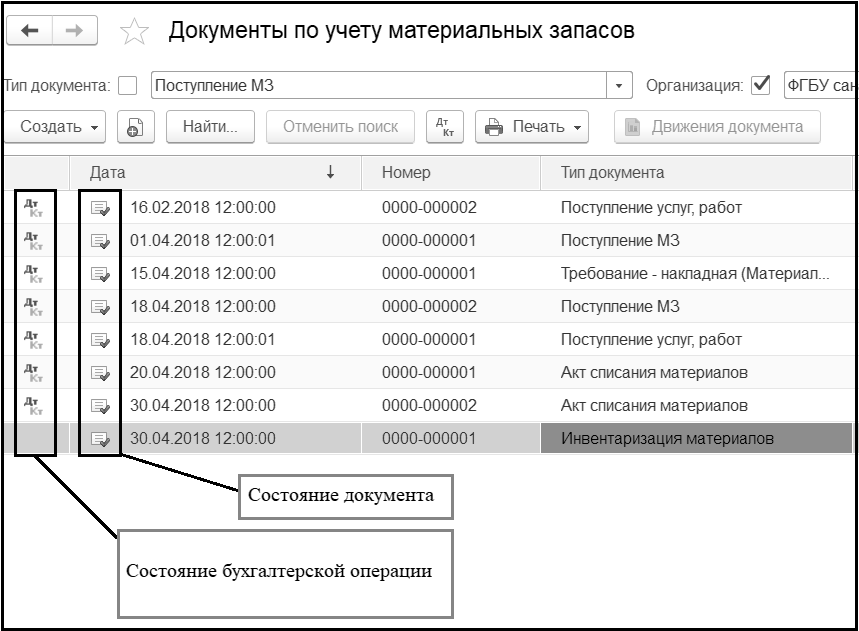859x631 pixels.
Task: Click the Дт/Кт toolbar button
Action: pos(445,127)
